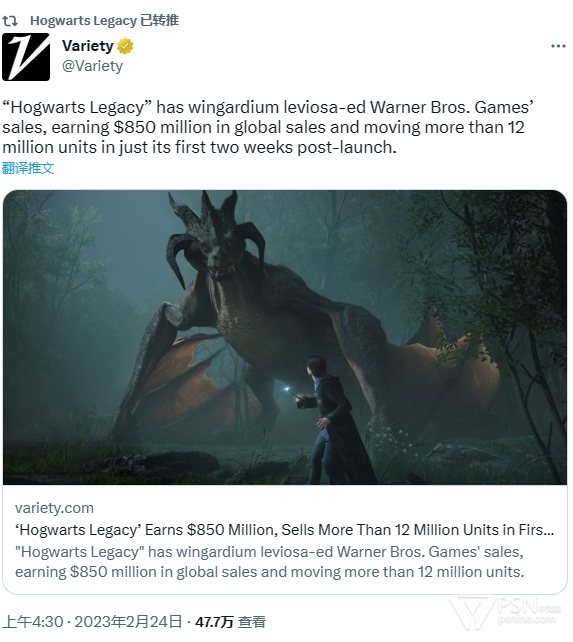
Task: Open the @Variety handle
Action: tap(92, 66)
